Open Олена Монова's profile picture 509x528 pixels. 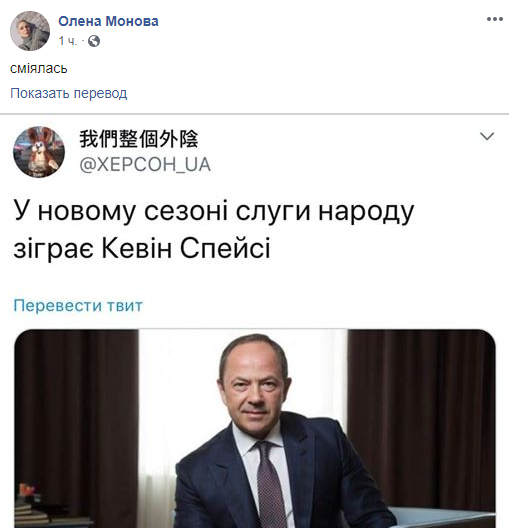point(30,31)
